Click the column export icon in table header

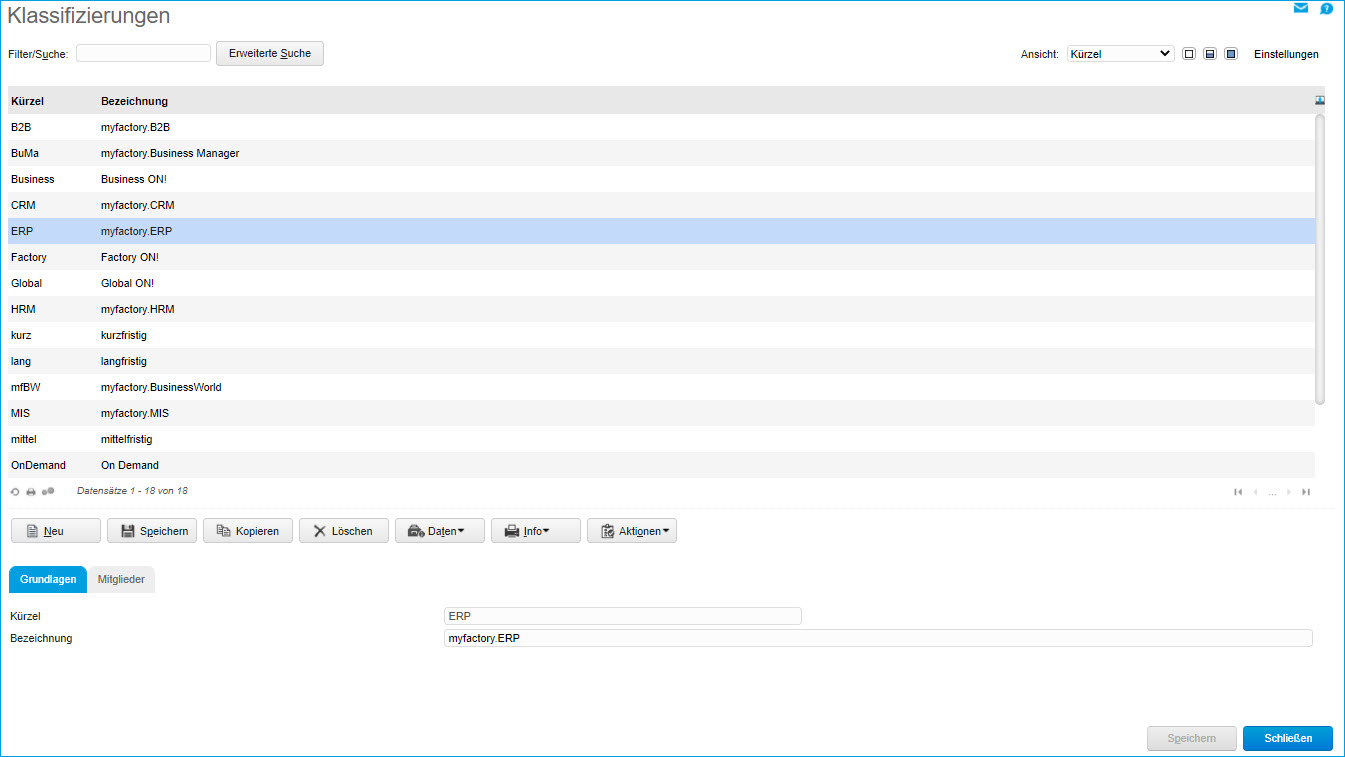[x=1320, y=100]
